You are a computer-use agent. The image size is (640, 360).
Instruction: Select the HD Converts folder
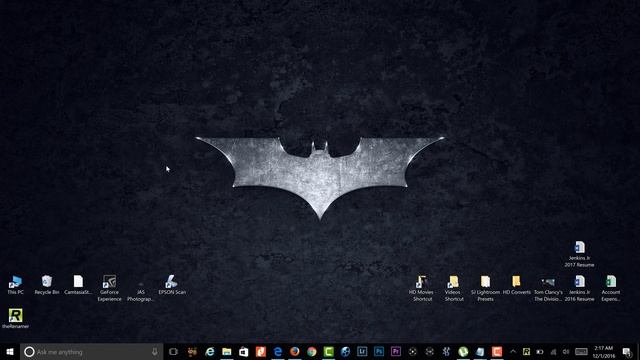[x=516, y=284]
